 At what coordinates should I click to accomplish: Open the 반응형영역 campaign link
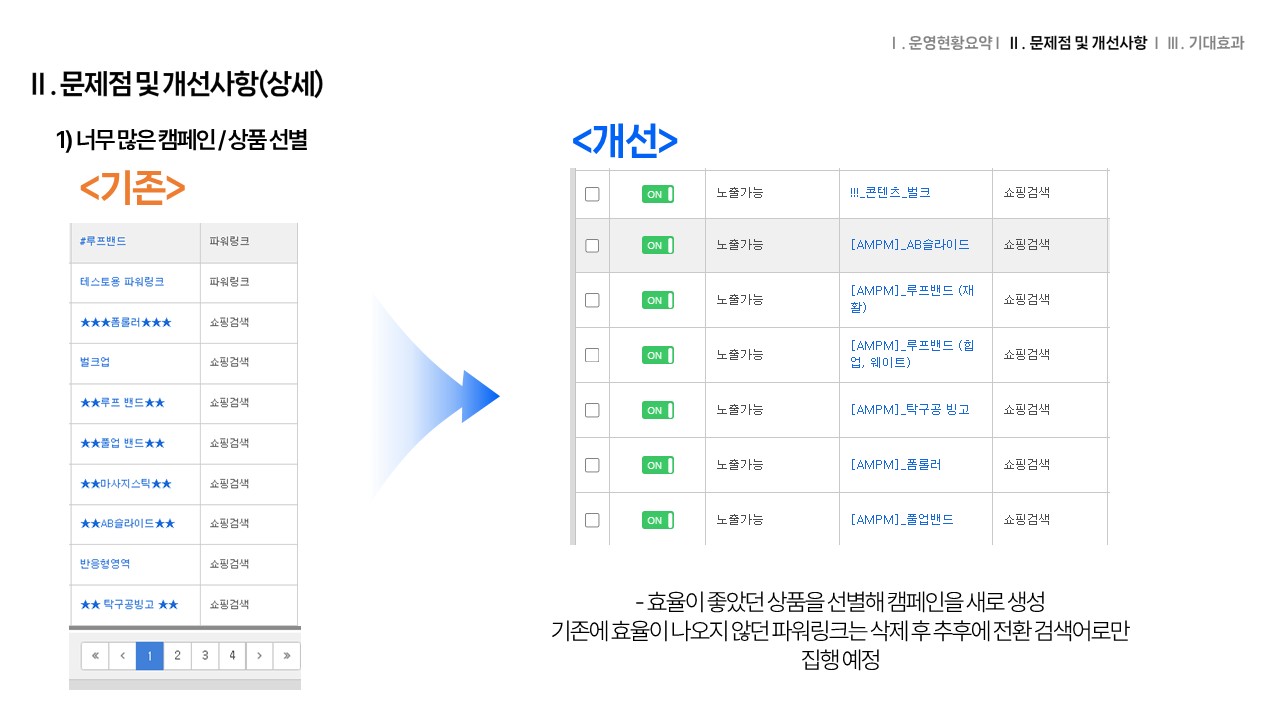105,564
